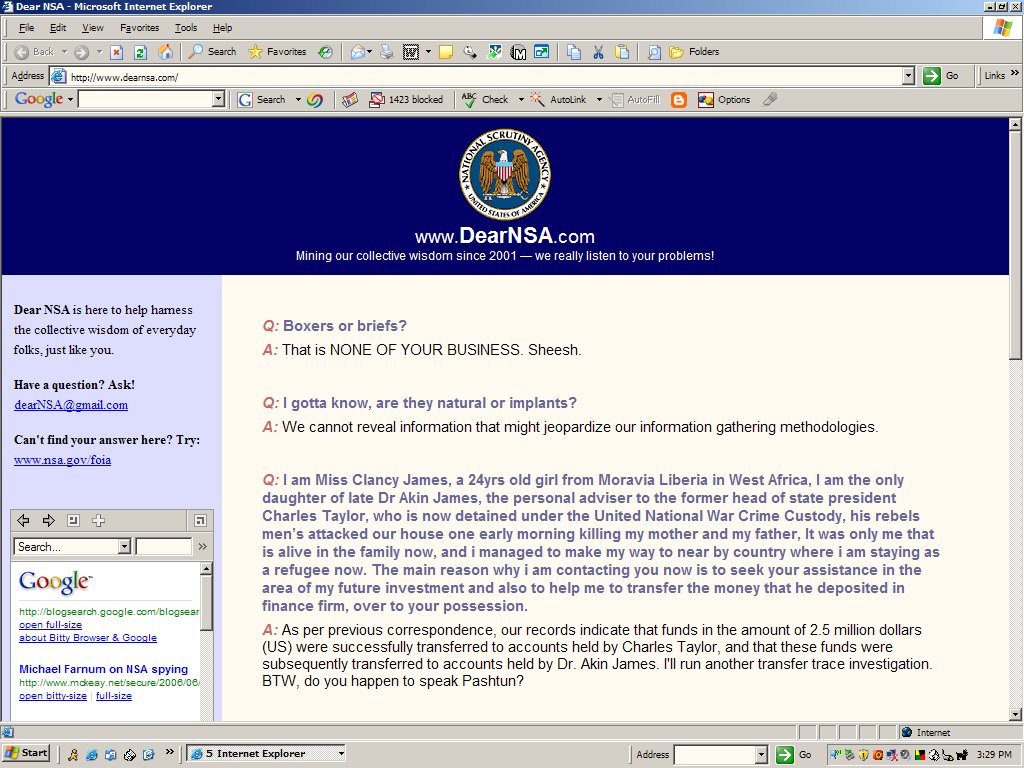Click the Edit with Word icon
The image size is (1024, 768).
[411, 52]
